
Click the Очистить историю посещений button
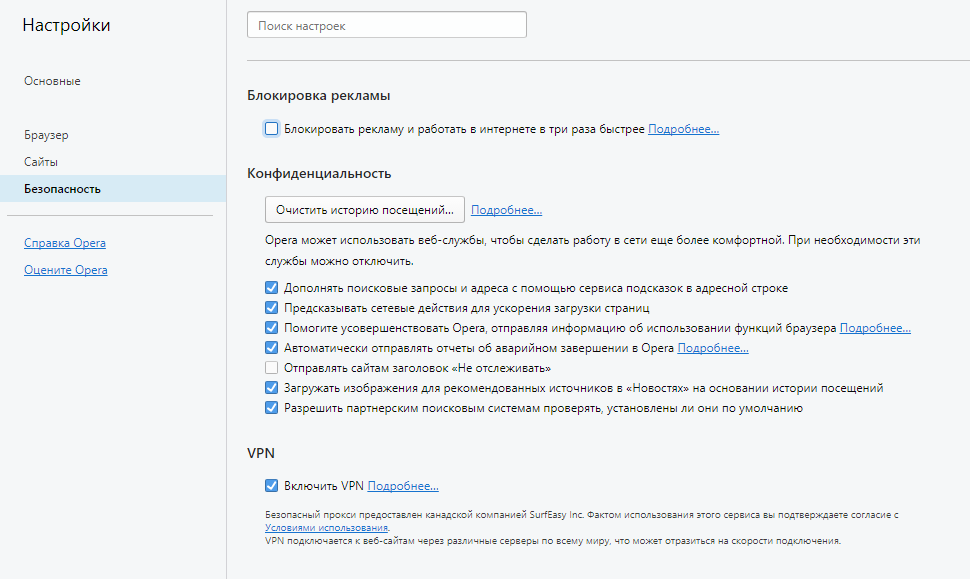pyautogui.click(x=365, y=210)
